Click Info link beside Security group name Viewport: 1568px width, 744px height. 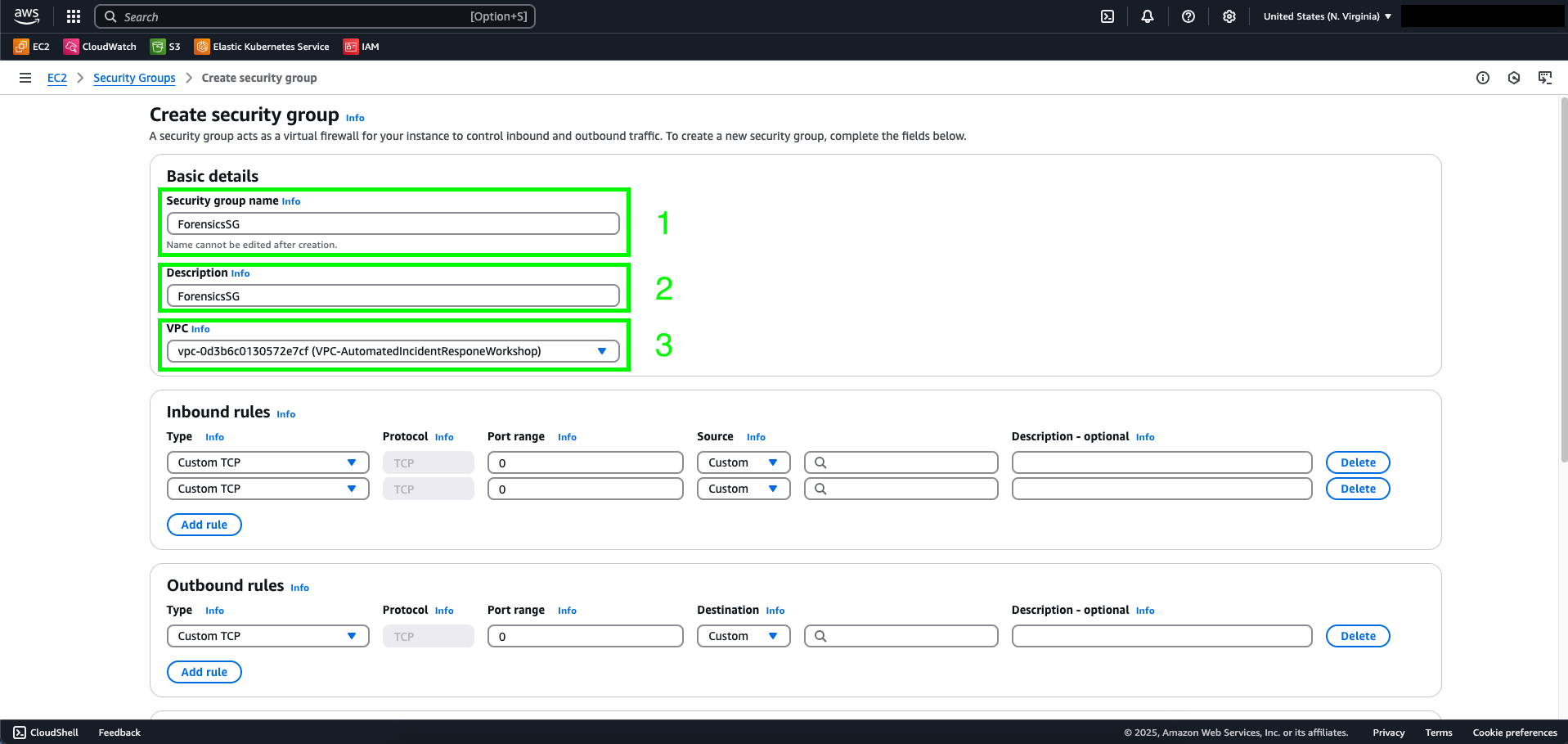[x=291, y=201]
